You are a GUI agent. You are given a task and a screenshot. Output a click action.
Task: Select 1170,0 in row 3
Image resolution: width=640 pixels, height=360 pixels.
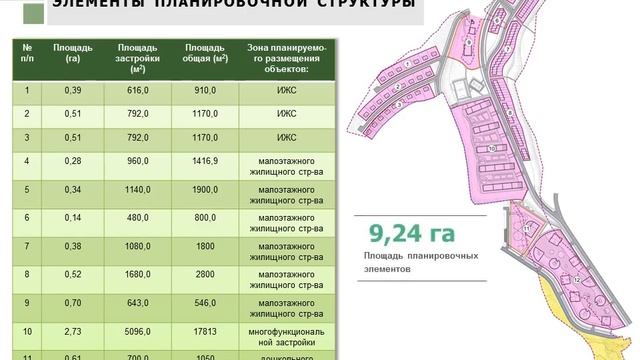tap(205, 138)
